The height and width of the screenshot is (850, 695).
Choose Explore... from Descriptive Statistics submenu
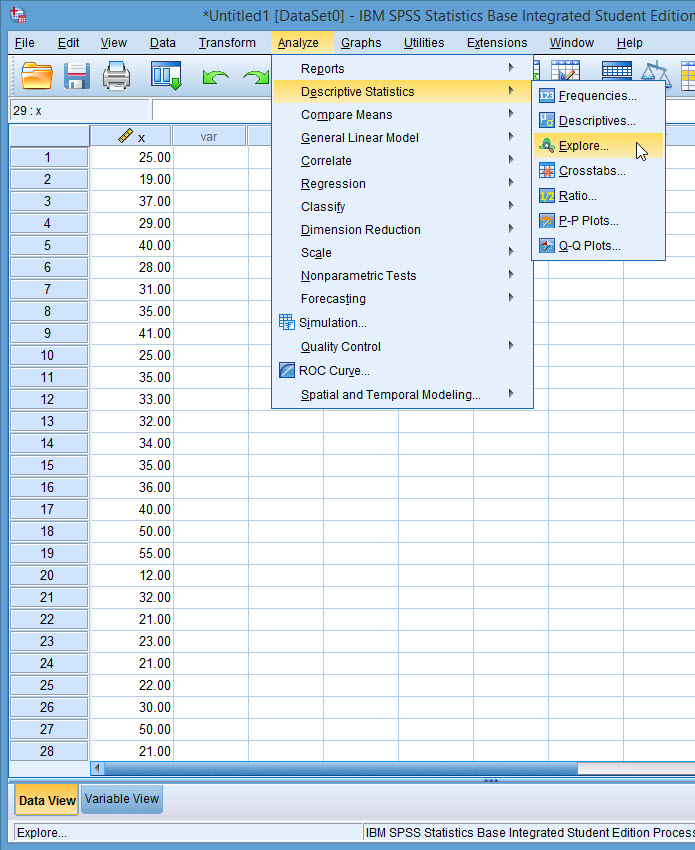[x=599, y=146]
